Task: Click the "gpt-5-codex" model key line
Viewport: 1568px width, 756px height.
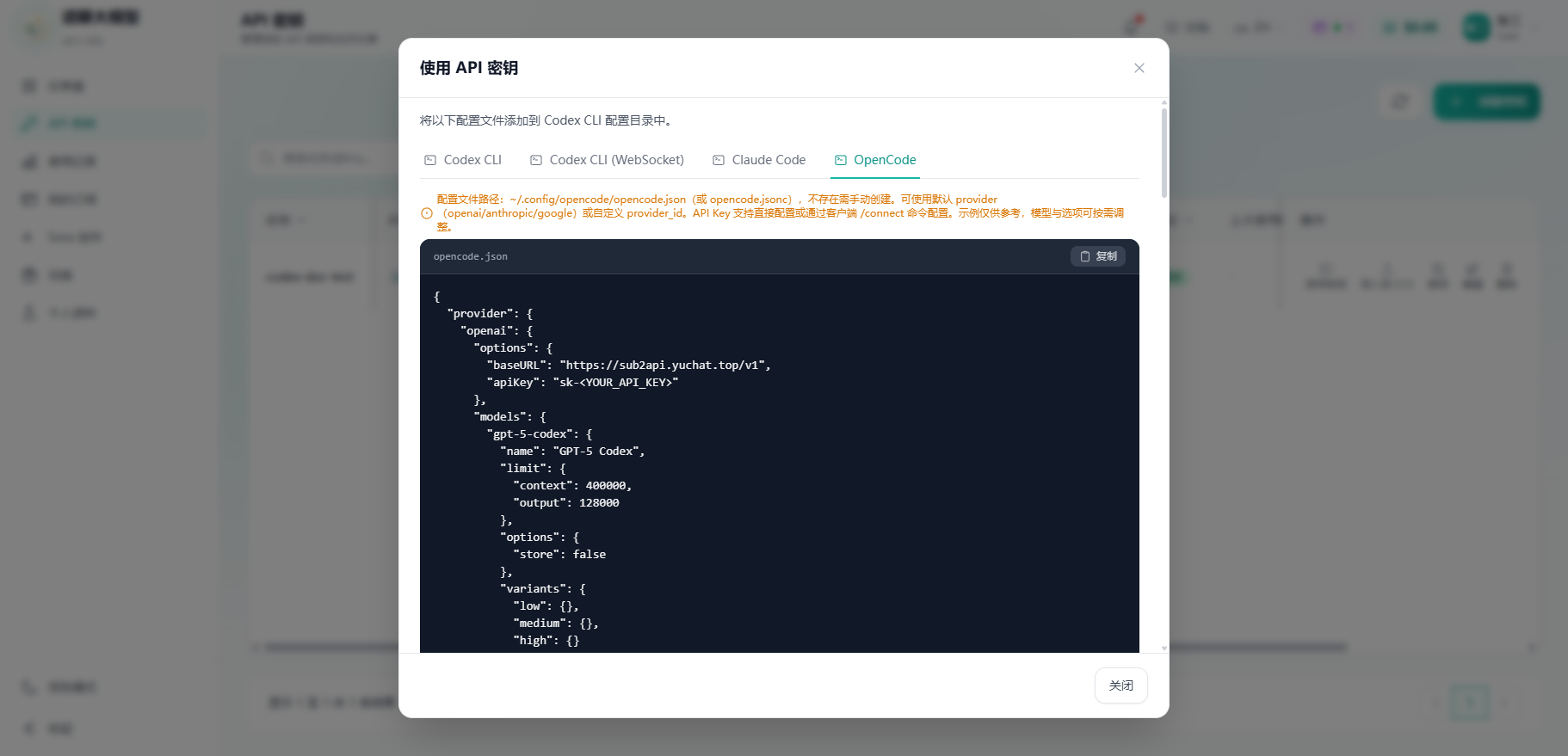Action: click(x=540, y=433)
